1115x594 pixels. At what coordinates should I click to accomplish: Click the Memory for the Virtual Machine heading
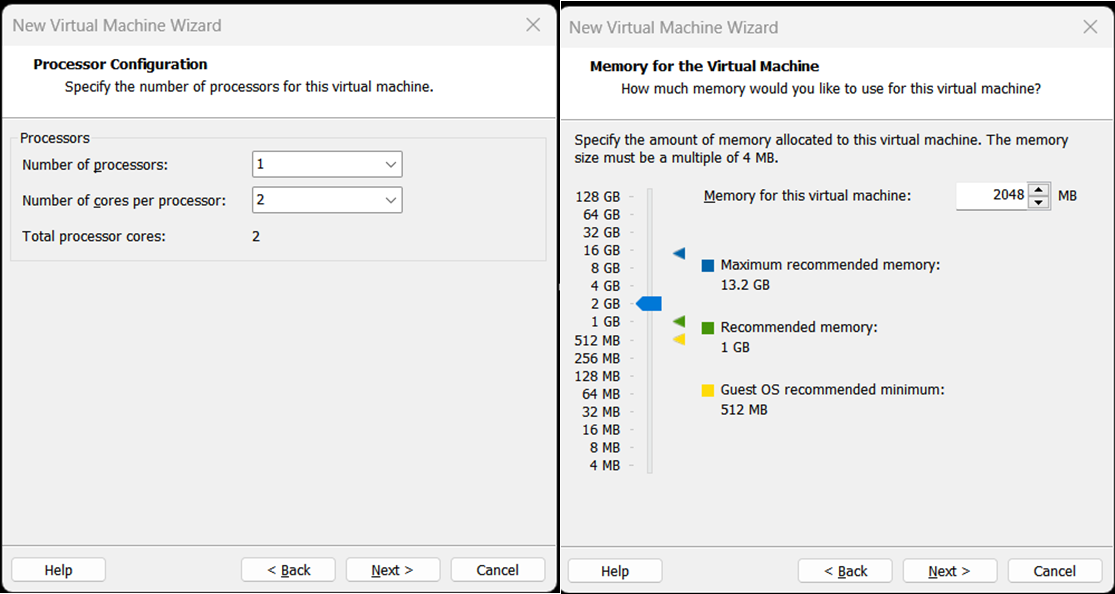coord(705,66)
